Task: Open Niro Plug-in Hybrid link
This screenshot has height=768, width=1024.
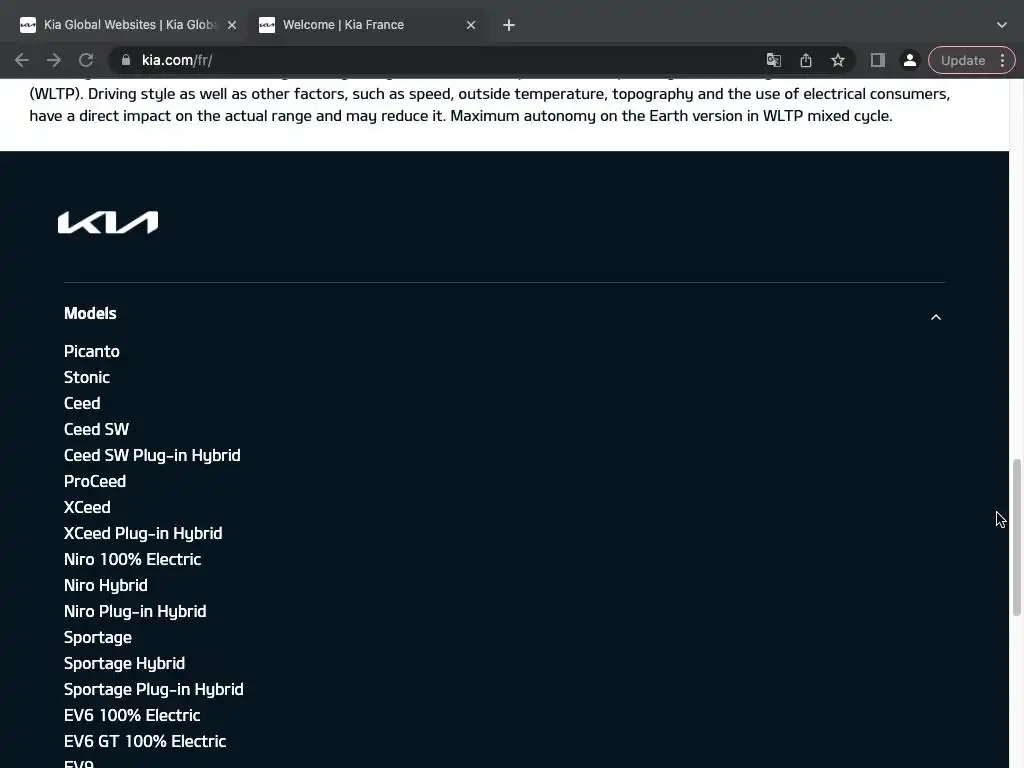Action: coord(135,612)
